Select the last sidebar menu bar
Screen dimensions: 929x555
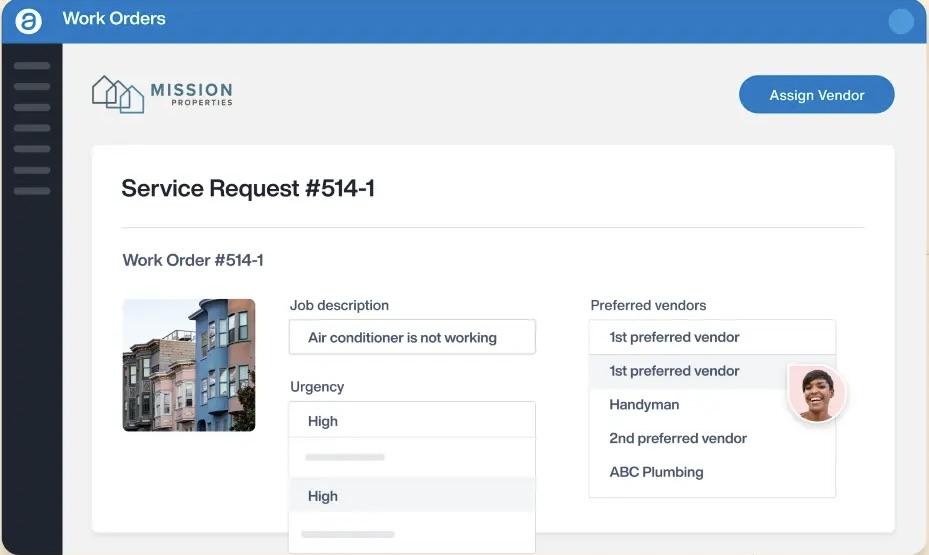(32, 190)
